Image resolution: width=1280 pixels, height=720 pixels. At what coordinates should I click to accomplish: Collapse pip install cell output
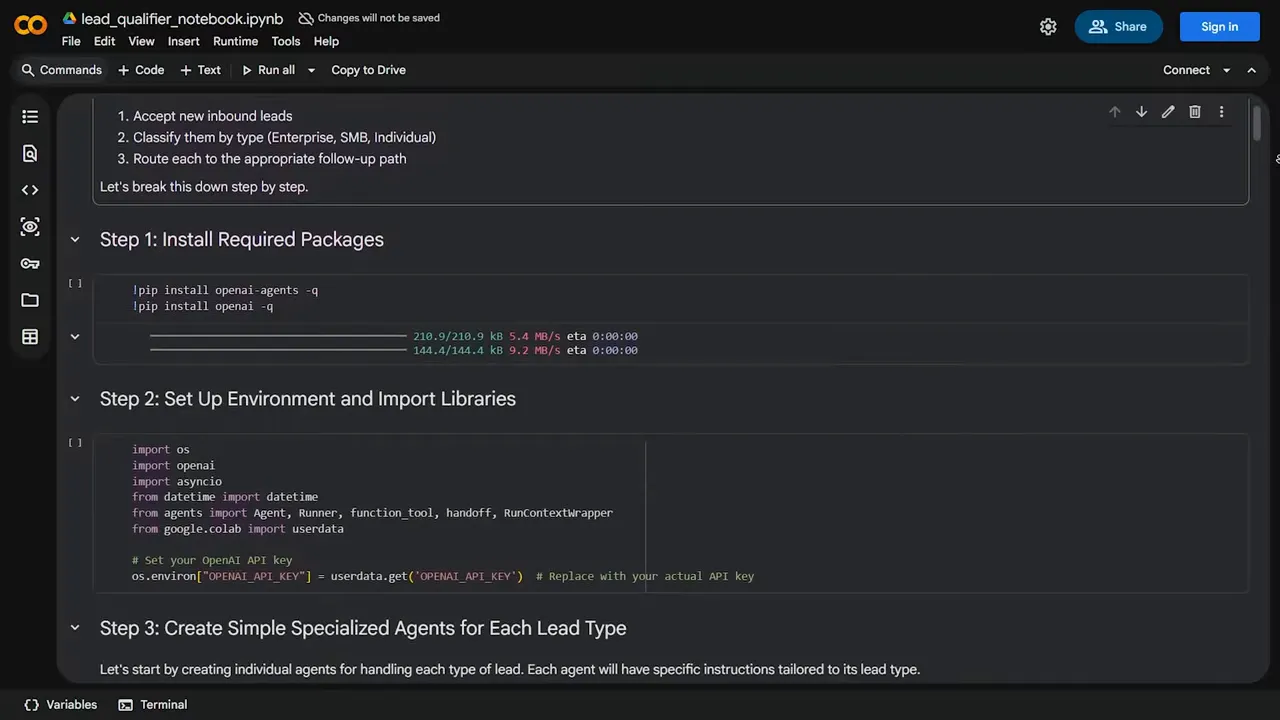pos(75,337)
